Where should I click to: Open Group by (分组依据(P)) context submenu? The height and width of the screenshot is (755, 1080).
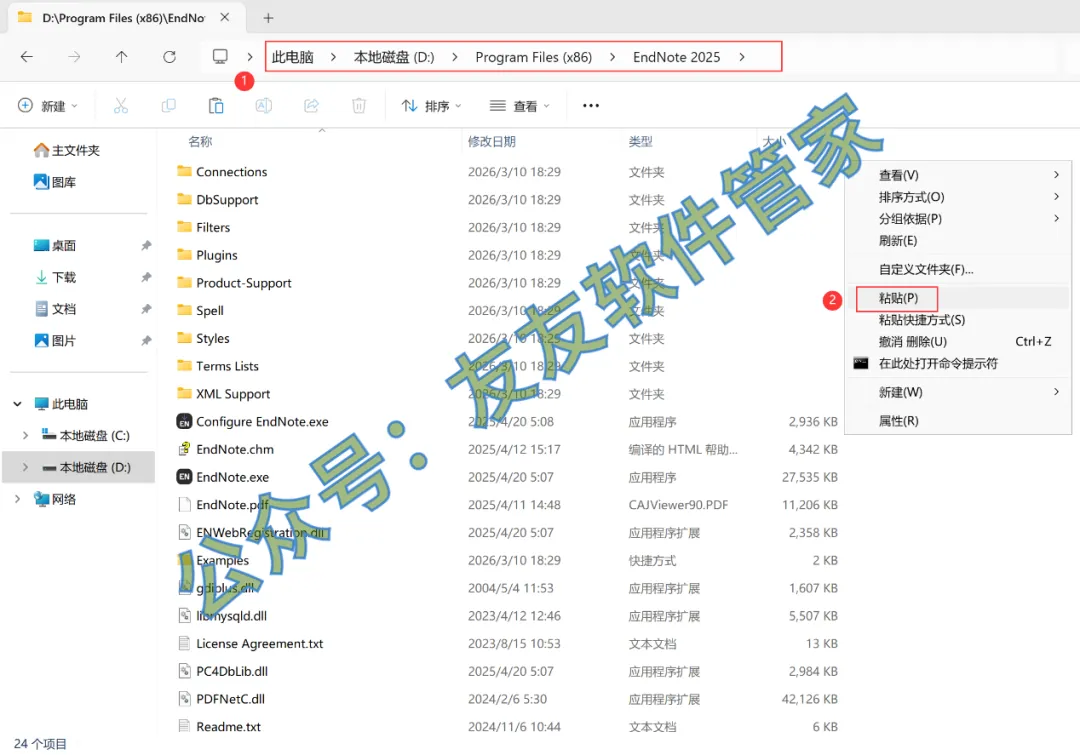958,219
